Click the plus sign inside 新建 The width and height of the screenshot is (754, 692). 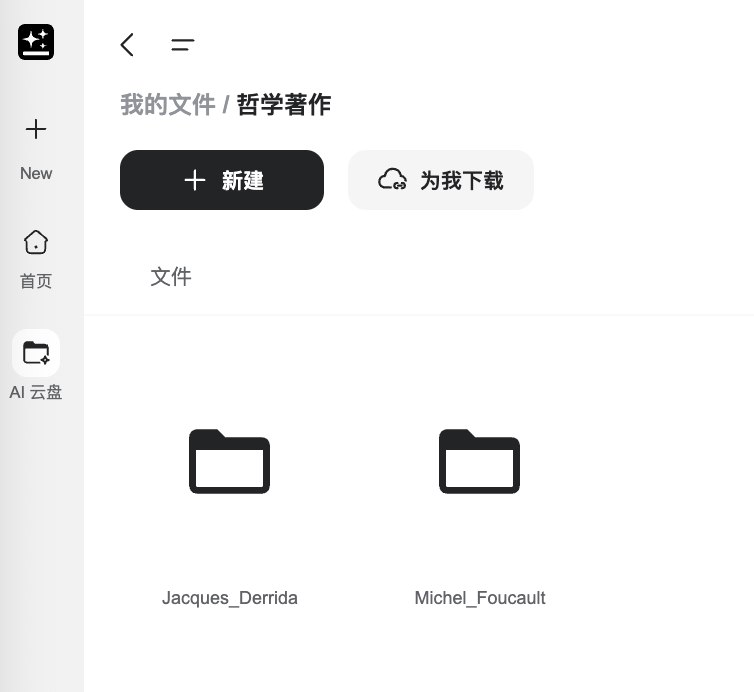[195, 180]
